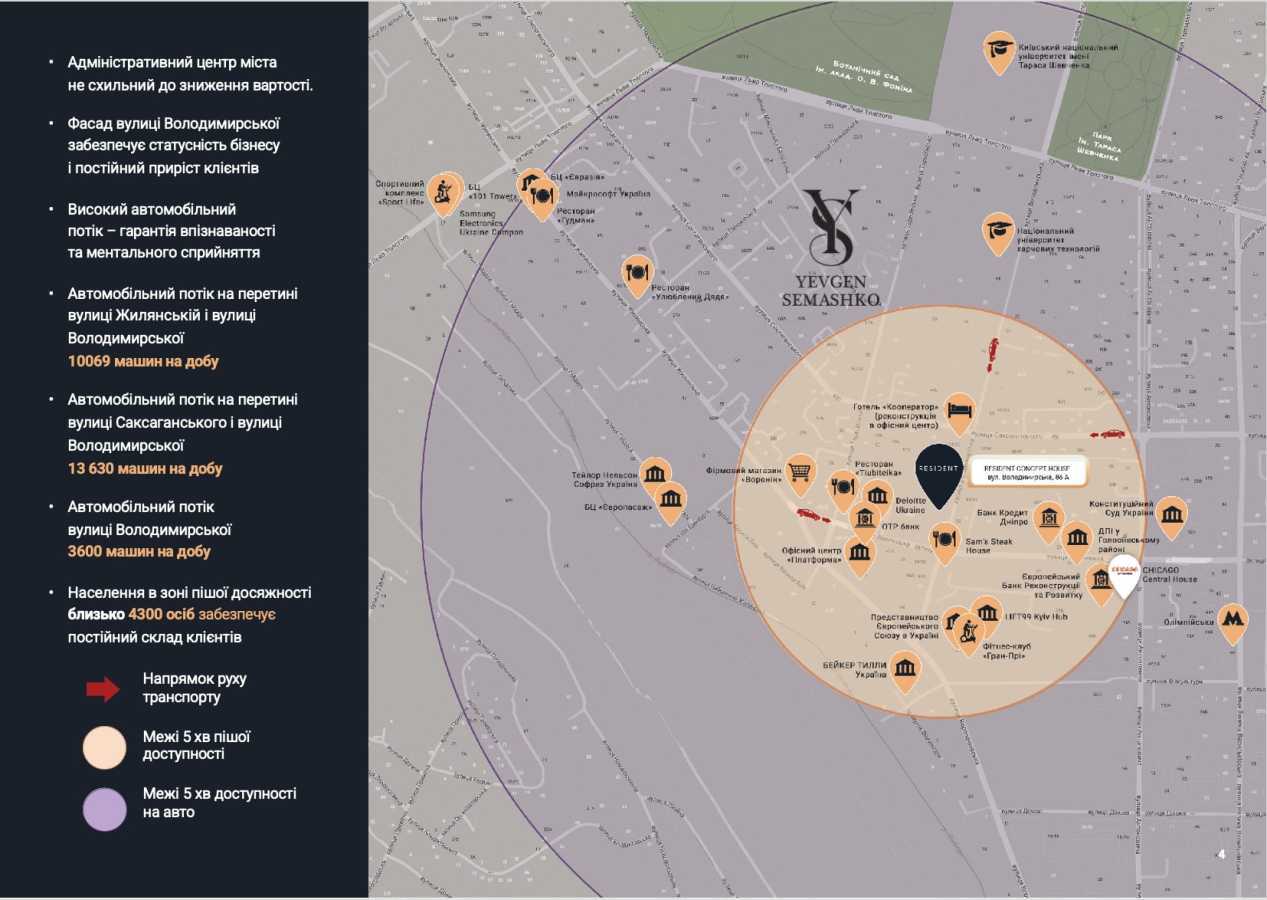Click the Олімпійська metro station marker

(x=1233, y=621)
